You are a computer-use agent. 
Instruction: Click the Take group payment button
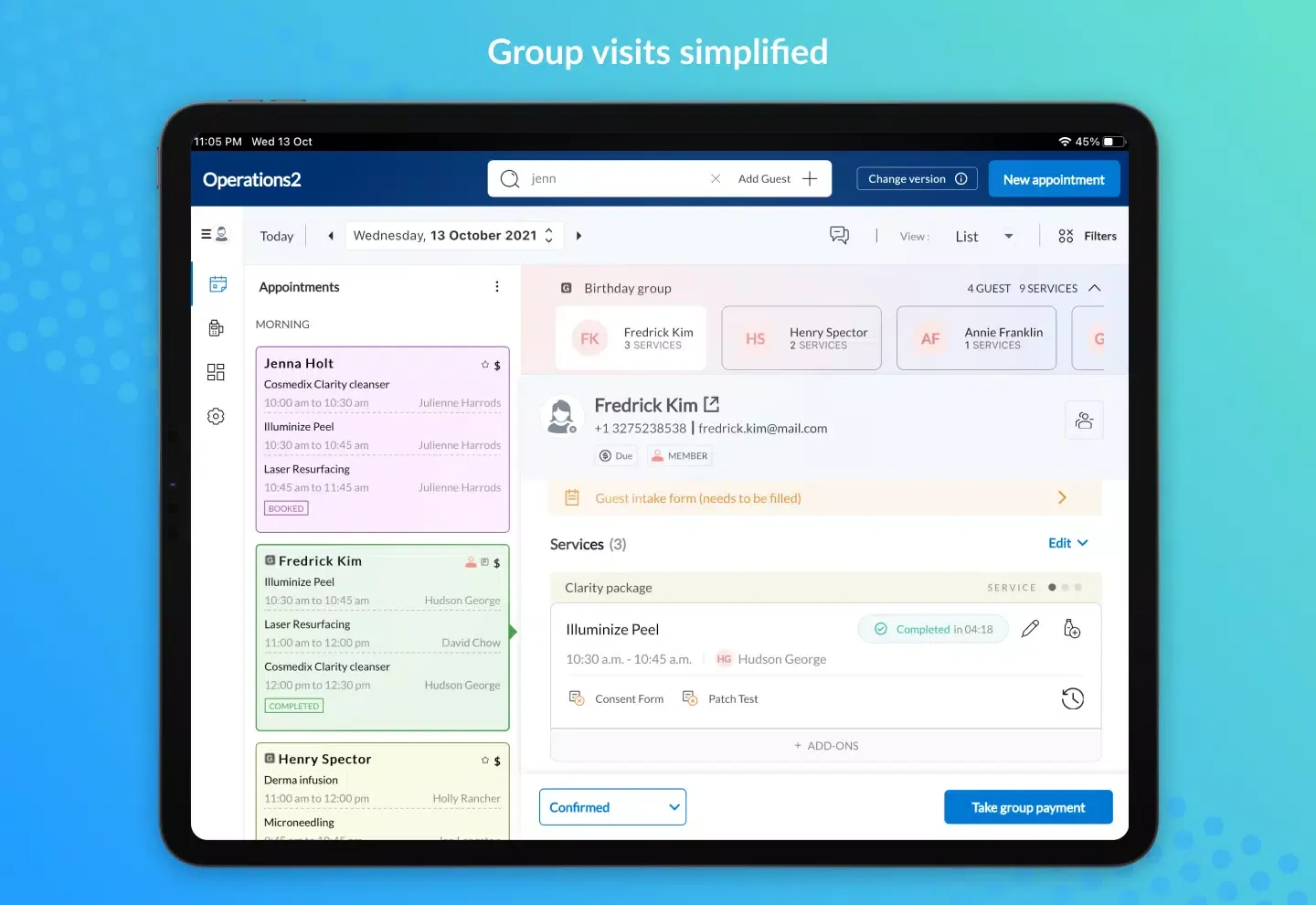click(1028, 807)
